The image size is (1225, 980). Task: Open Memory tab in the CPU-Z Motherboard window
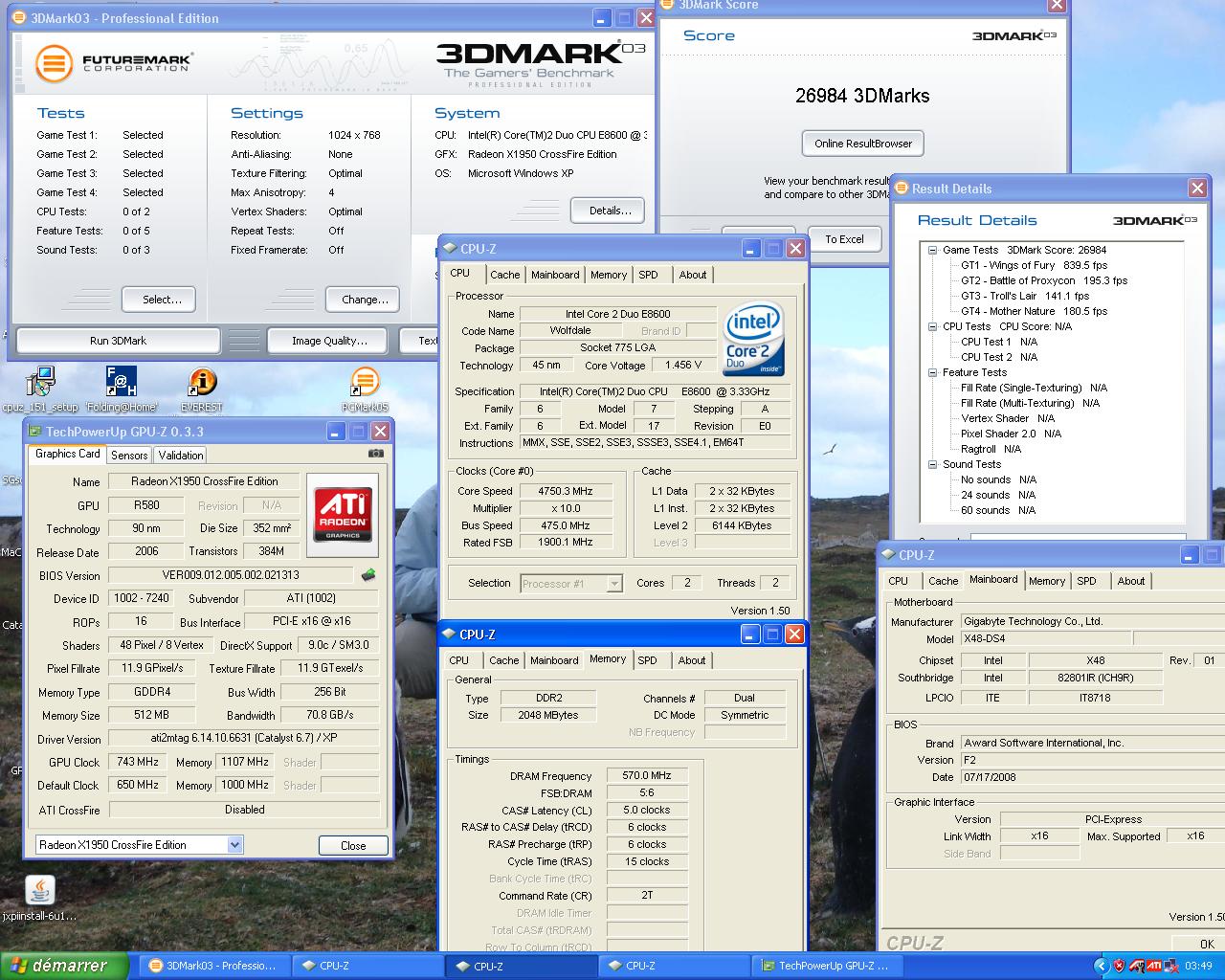pos(1047,581)
